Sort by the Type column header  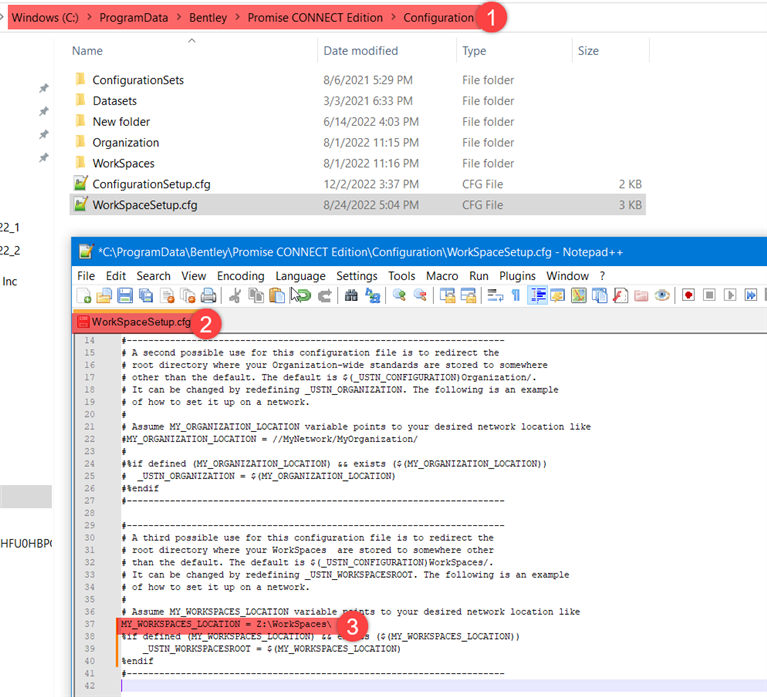tap(474, 51)
